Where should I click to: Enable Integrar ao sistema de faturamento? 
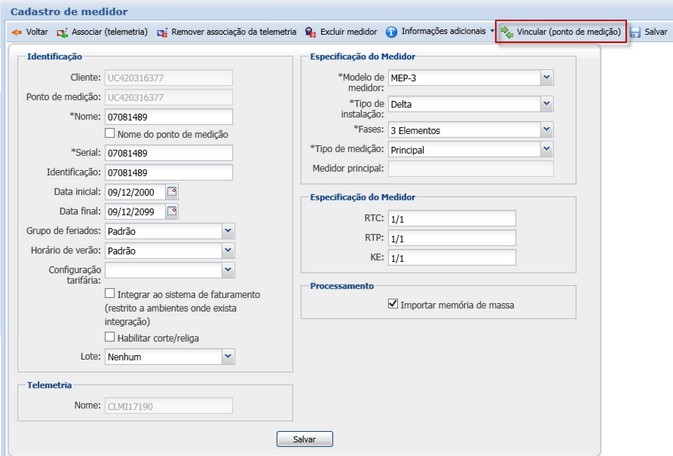(x=110, y=294)
